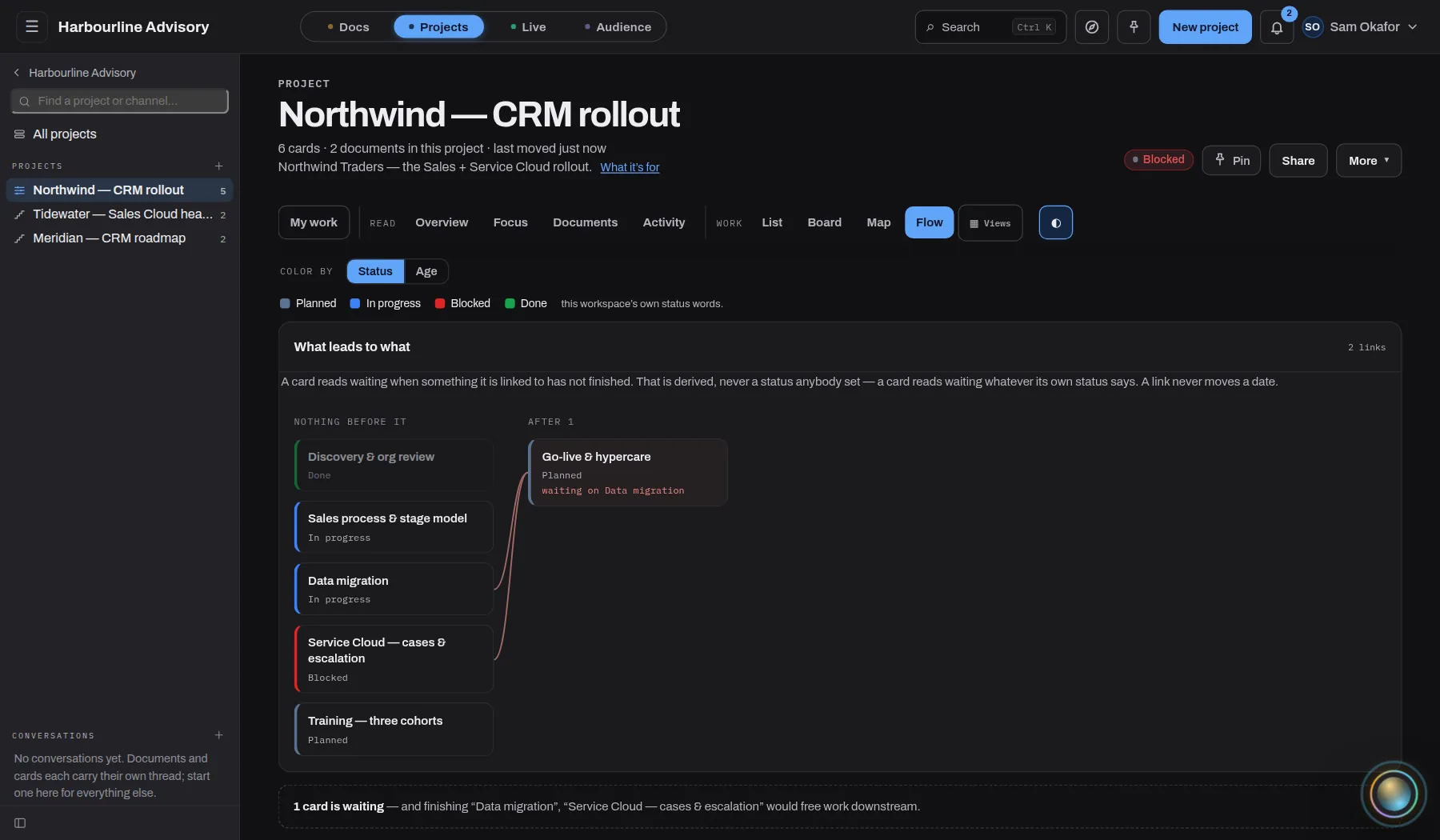Click the assistant orb icon
Viewport: 1440px width, 840px height.
pyautogui.click(x=1393, y=794)
